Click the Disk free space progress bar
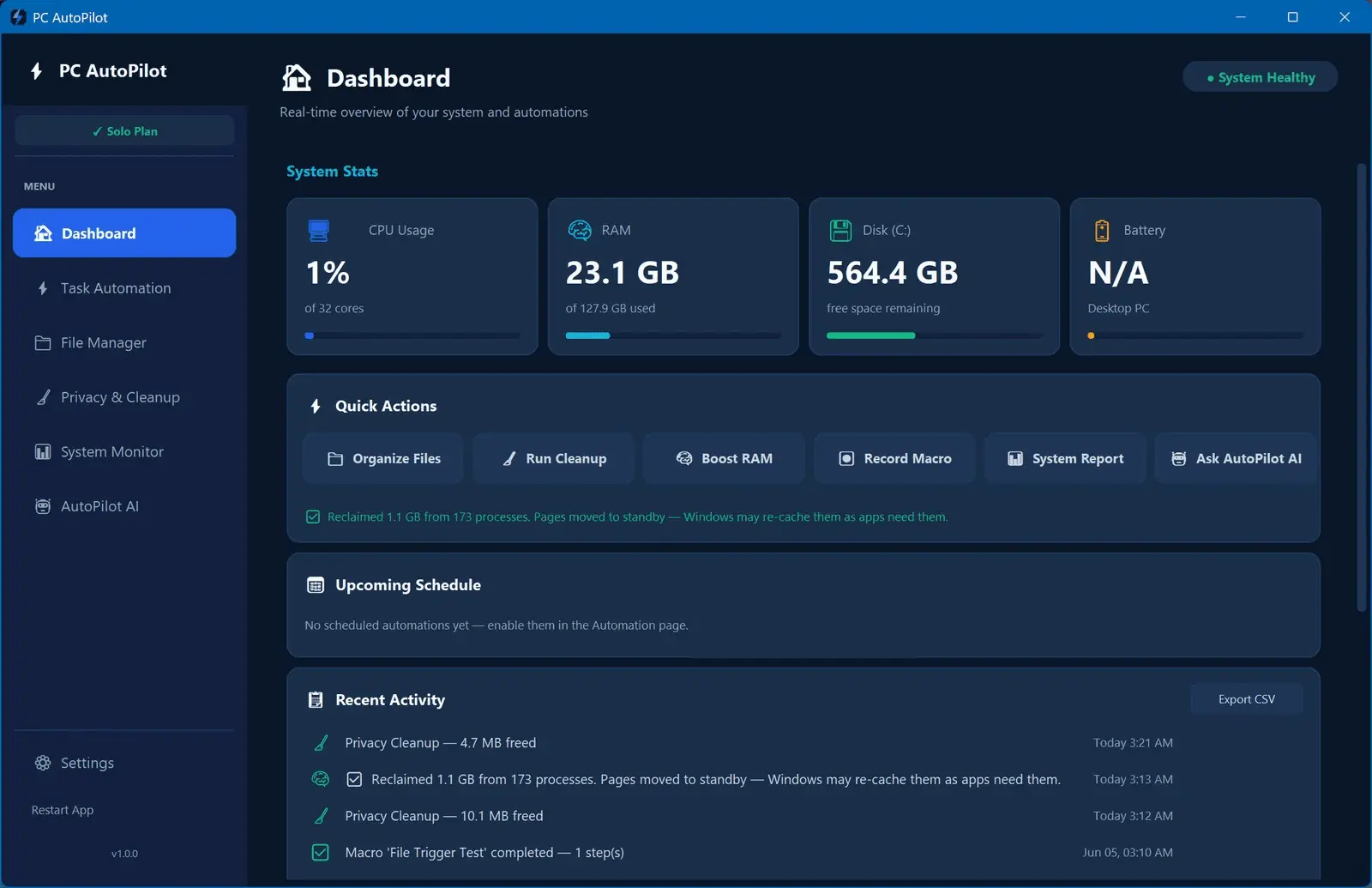The image size is (1372, 888). point(935,335)
